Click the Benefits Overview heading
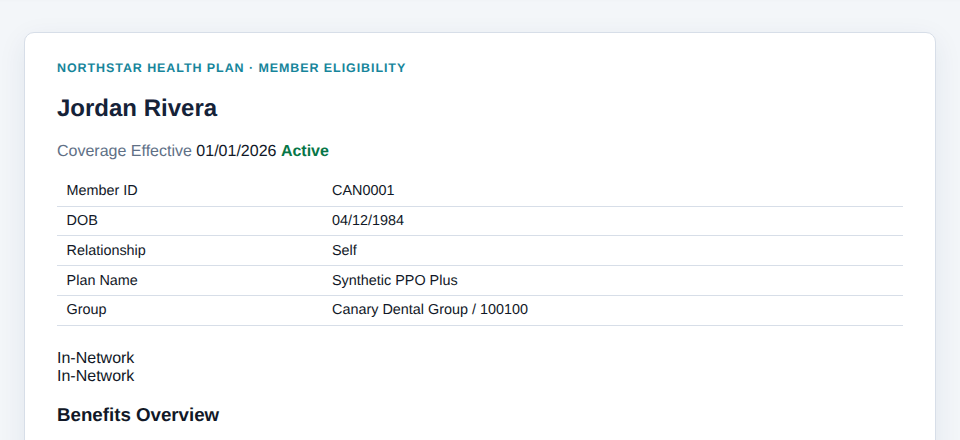Viewport: 960px width, 440px height. [138, 415]
